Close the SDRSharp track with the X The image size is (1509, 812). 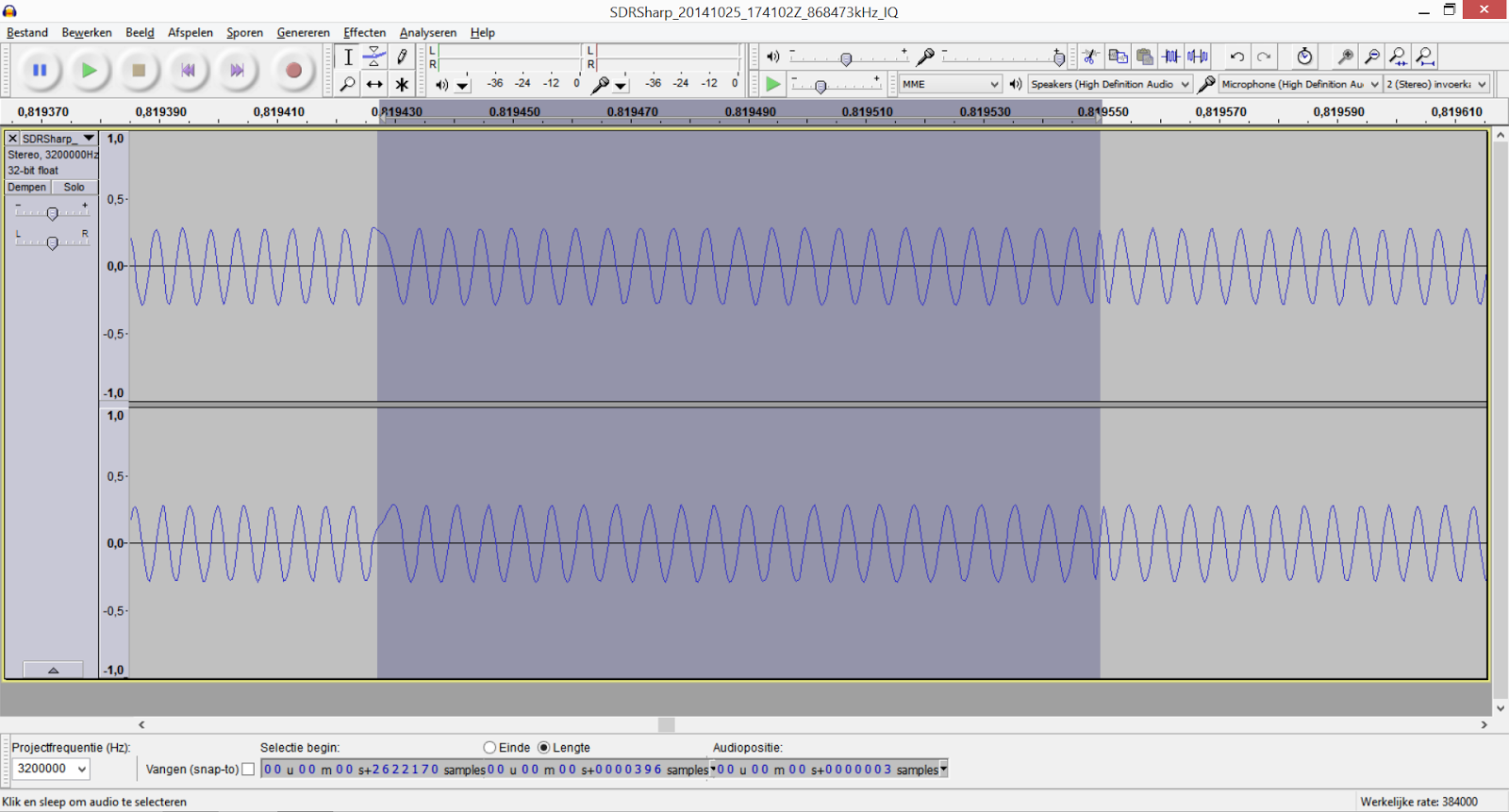(x=12, y=139)
